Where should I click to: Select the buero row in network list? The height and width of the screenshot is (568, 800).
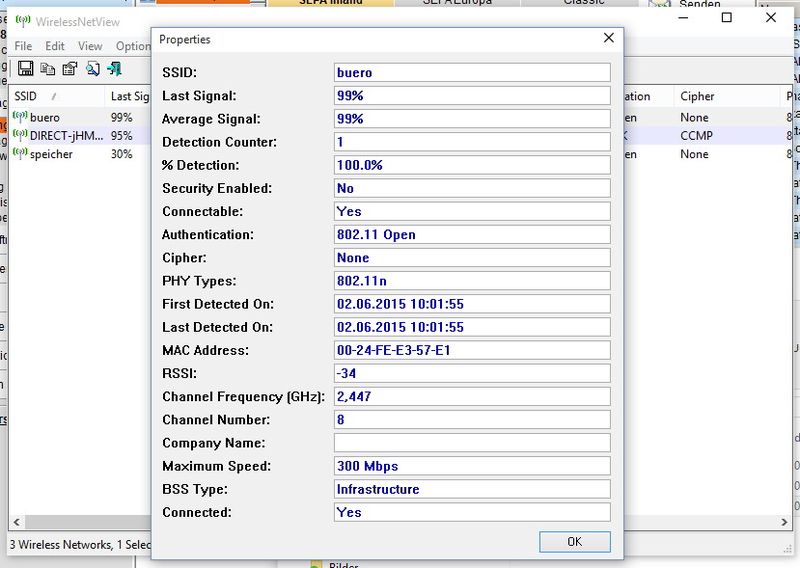point(80,117)
